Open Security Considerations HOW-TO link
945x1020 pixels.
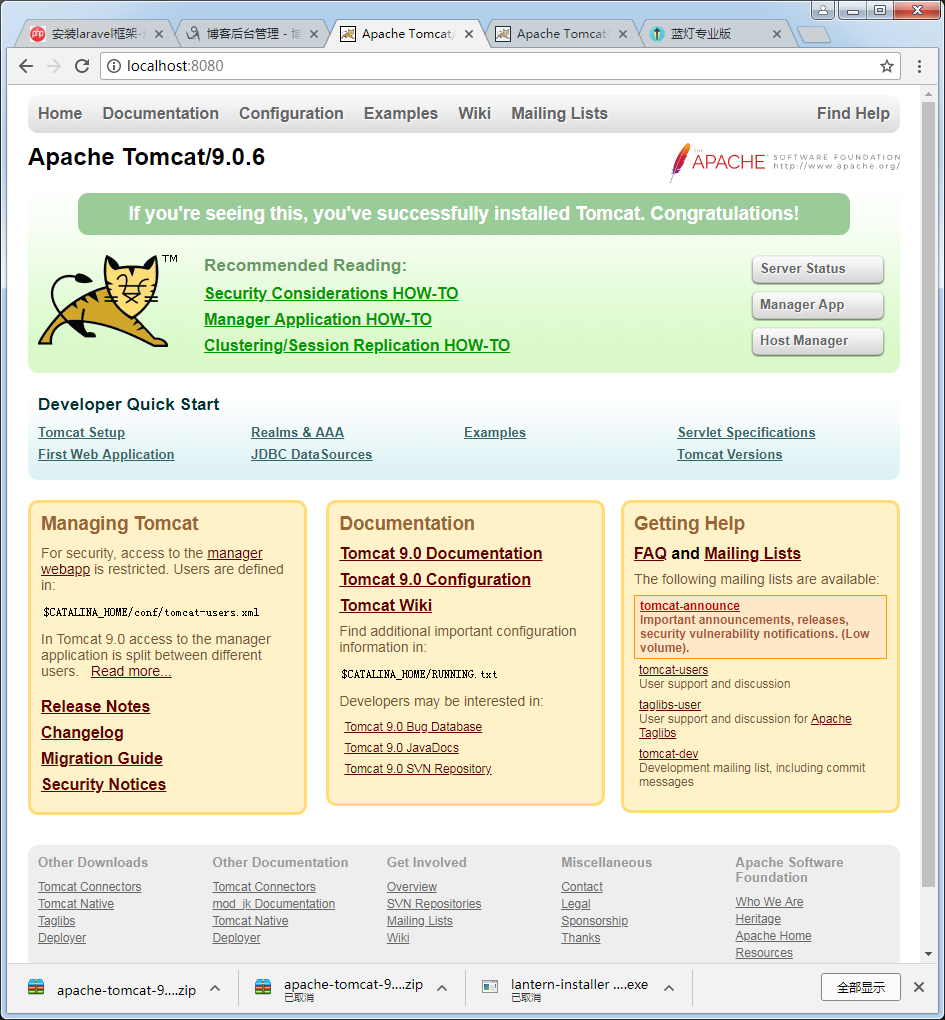click(331, 293)
